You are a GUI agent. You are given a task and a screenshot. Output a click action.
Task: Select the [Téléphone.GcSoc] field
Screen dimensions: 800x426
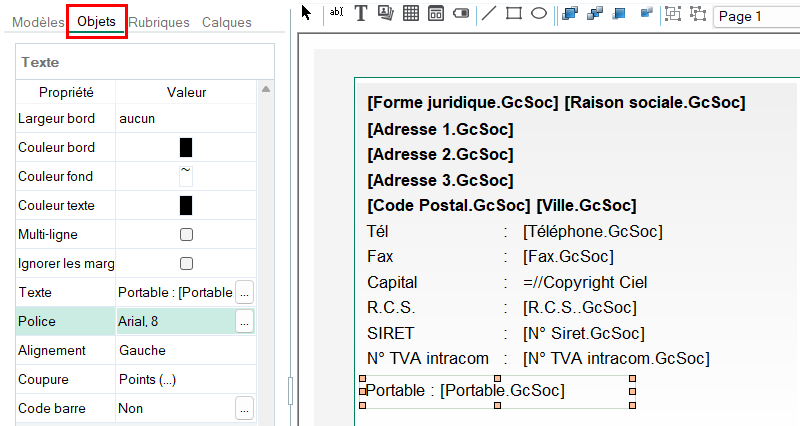[593, 231]
